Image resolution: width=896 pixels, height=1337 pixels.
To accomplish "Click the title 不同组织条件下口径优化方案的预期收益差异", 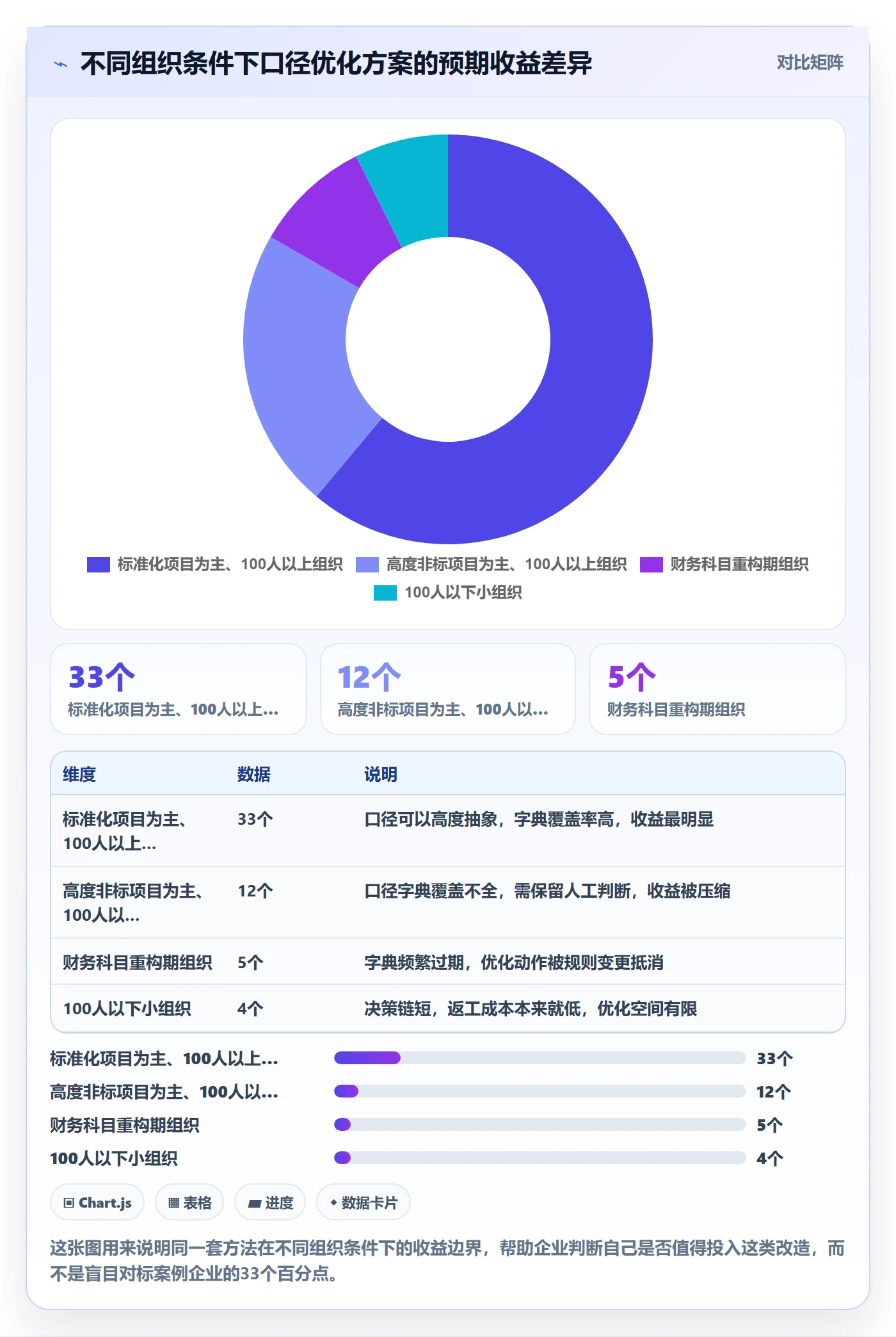I will click(336, 63).
